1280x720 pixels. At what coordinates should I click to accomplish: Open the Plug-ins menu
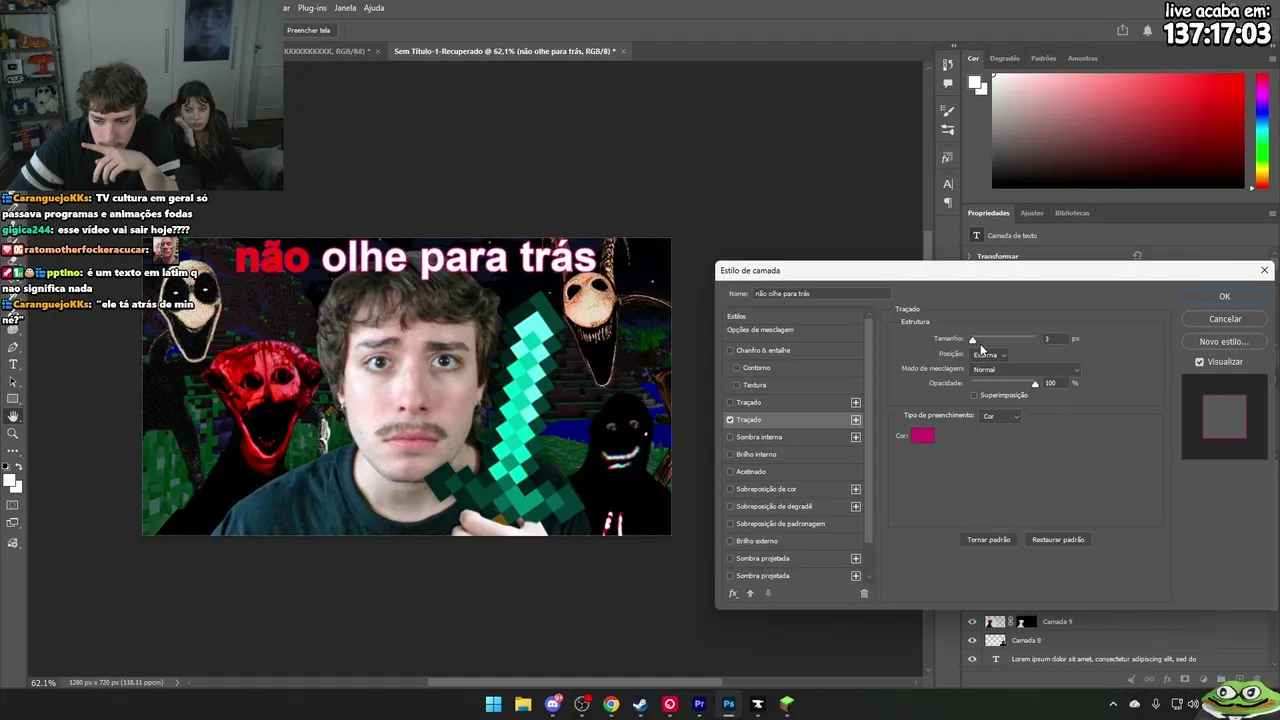pyautogui.click(x=312, y=8)
